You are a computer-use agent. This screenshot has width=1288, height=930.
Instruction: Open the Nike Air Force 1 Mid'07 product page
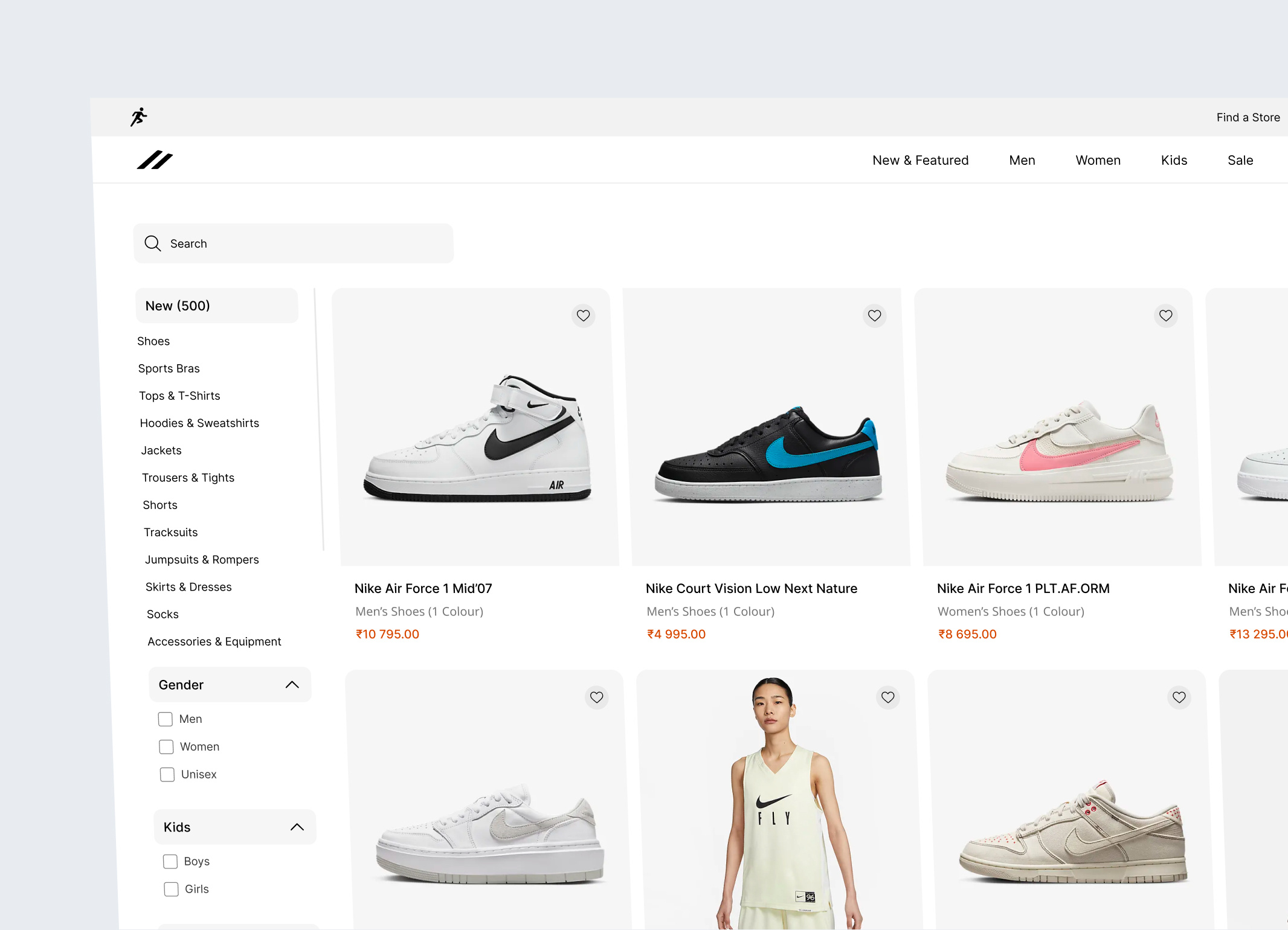(x=423, y=588)
